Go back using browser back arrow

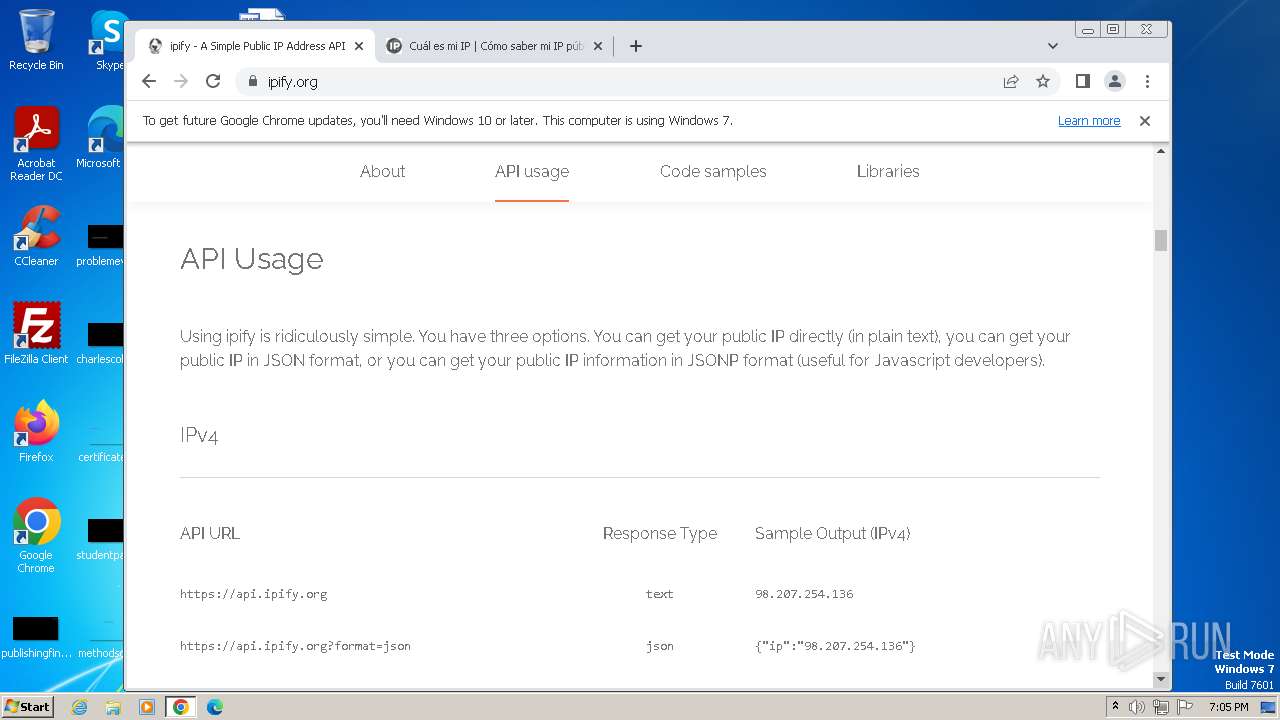149,82
